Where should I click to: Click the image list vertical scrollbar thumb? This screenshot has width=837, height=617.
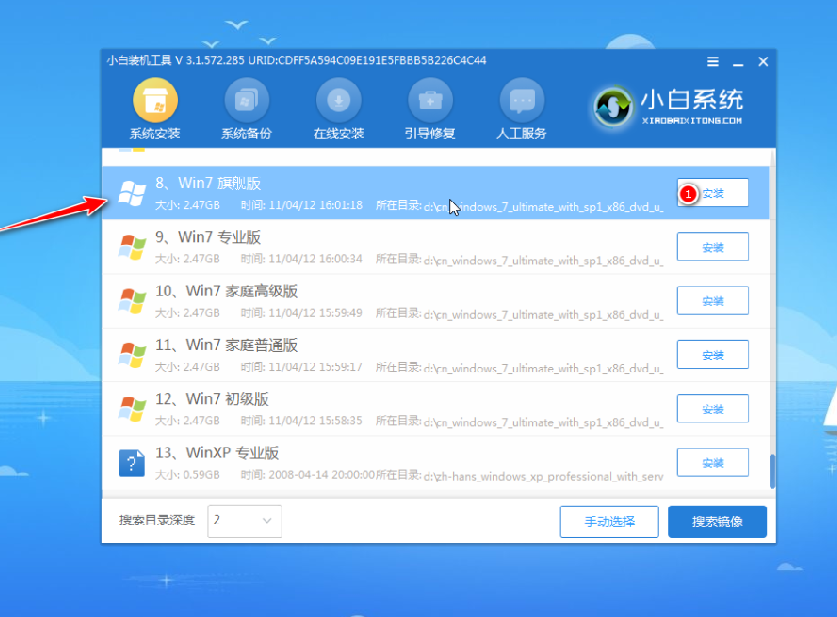[772, 471]
